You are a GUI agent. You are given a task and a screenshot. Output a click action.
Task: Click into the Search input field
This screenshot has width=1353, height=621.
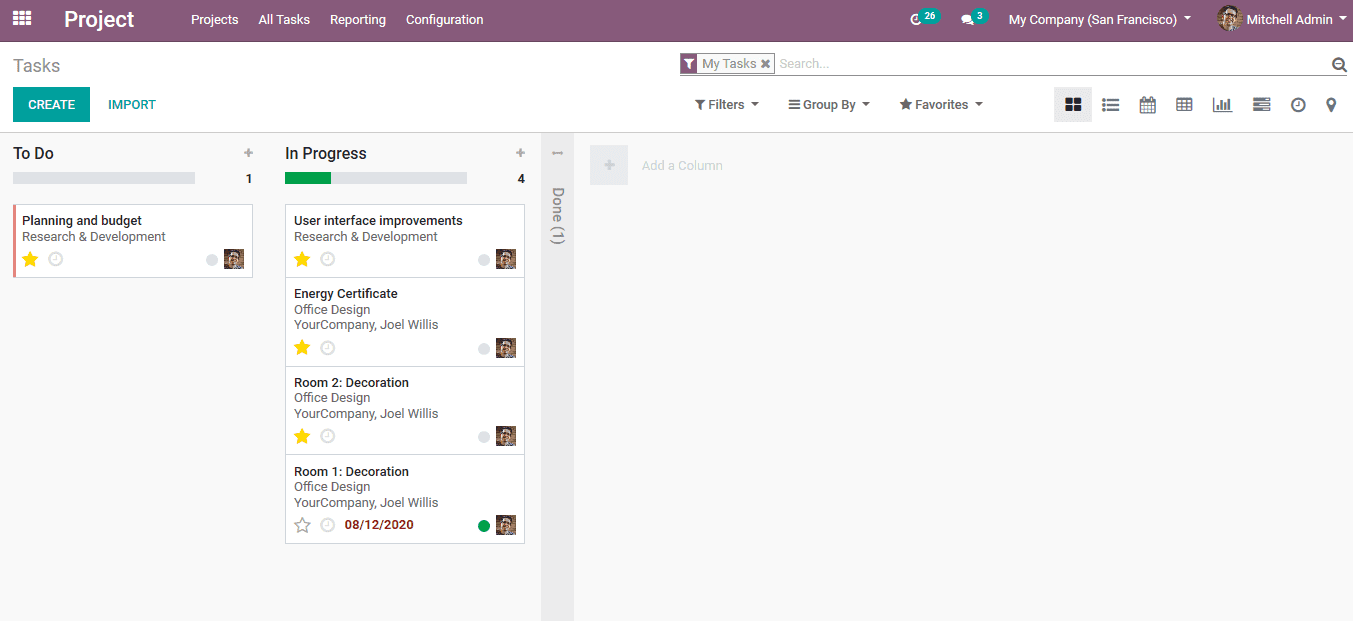point(1052,63)
